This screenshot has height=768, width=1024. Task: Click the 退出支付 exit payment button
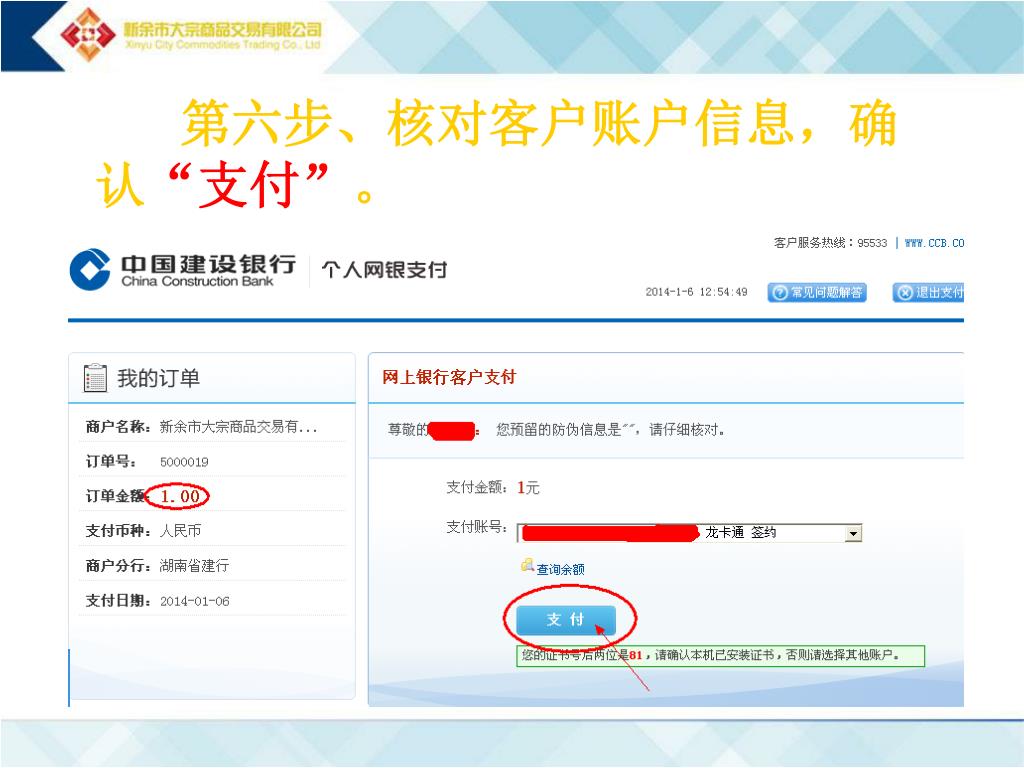coord(929,293)
